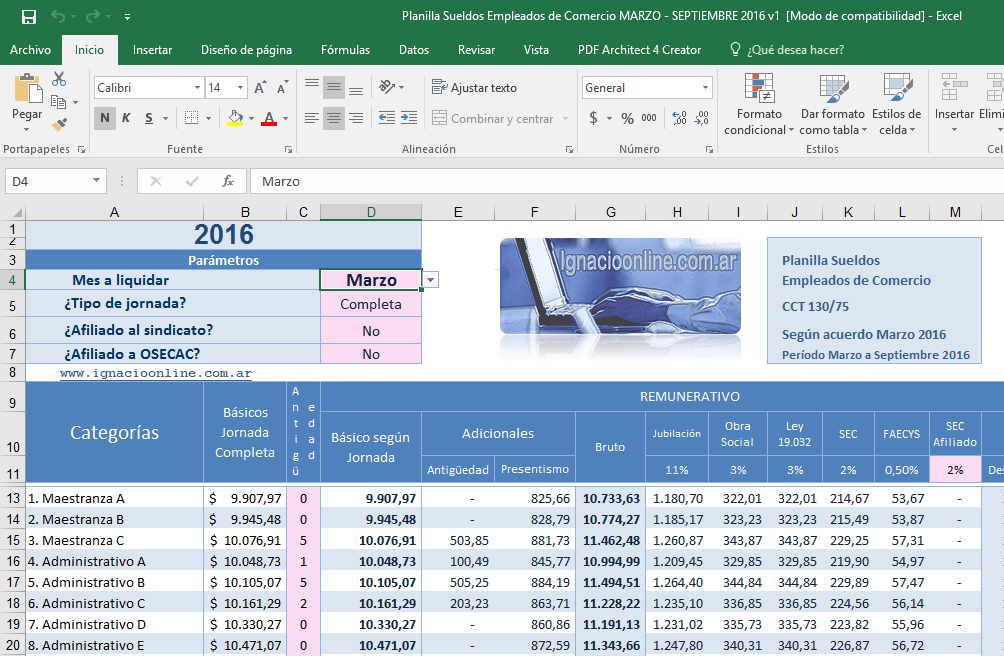This screenshot has height=656, width=1004.
Task: Apply cell borders icon
Action: click(191, 118)
